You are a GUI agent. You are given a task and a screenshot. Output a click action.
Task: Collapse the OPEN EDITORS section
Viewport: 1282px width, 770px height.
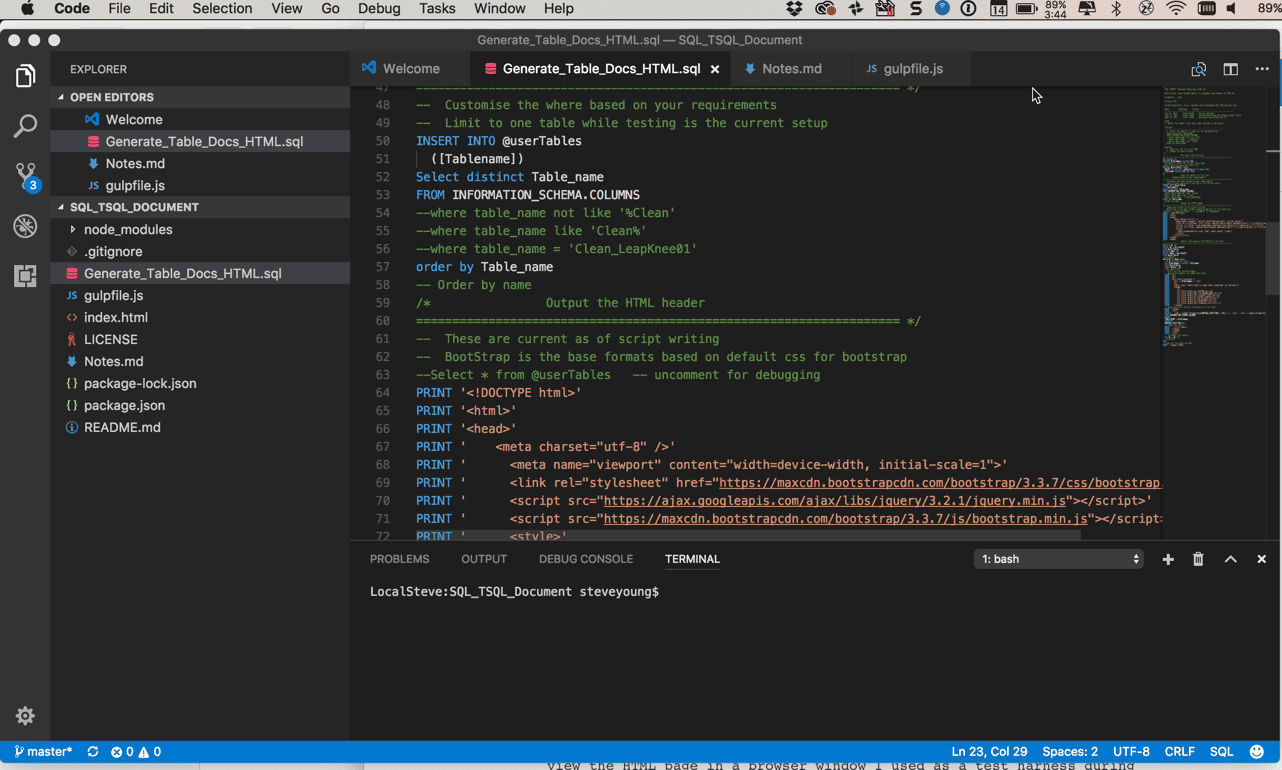coord(200,97)
